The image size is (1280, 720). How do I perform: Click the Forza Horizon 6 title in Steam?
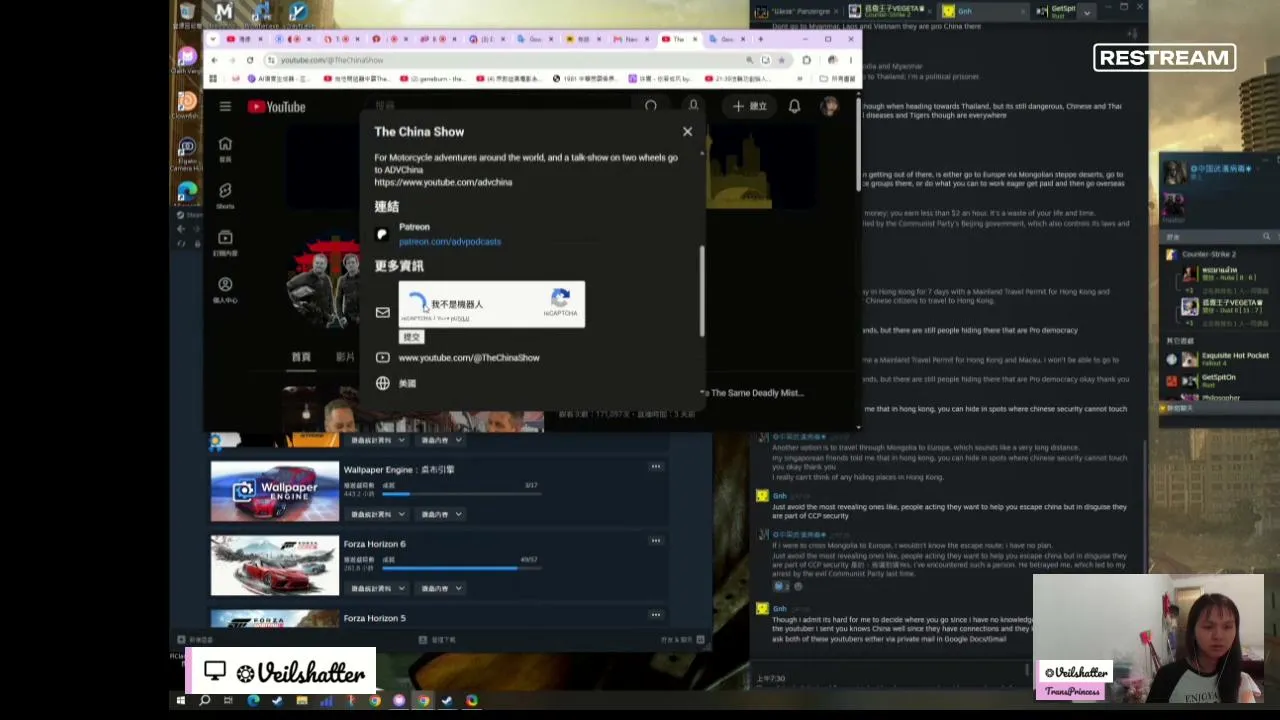(375, 544)
